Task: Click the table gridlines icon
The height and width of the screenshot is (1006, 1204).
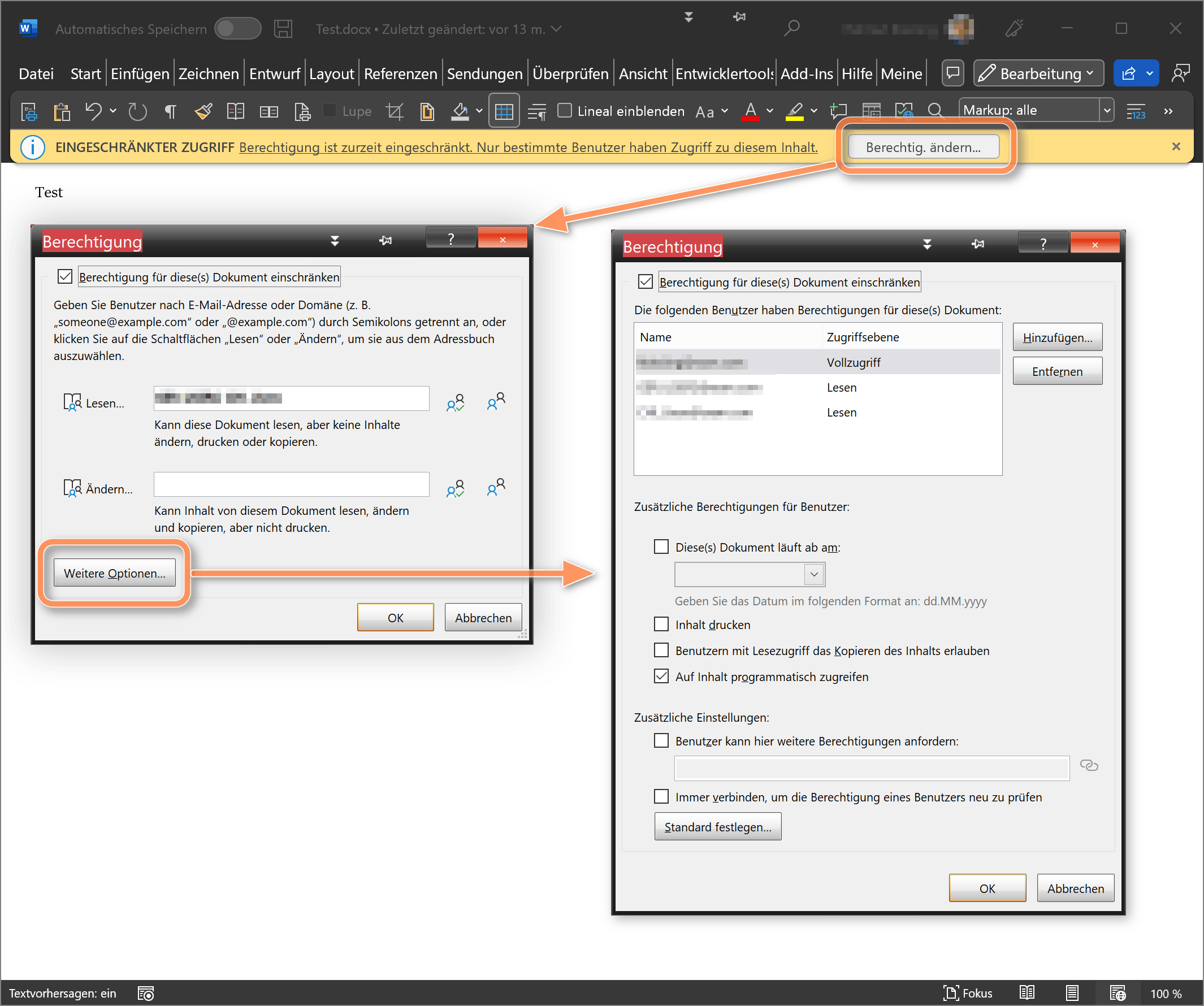Action: coord(504,111)
